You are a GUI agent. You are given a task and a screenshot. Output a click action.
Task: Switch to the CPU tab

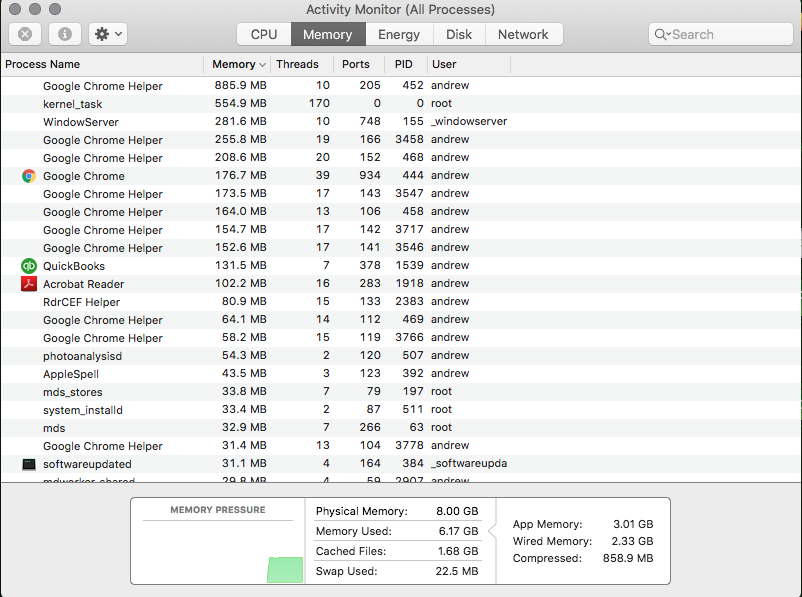click(x=264, y=34)
